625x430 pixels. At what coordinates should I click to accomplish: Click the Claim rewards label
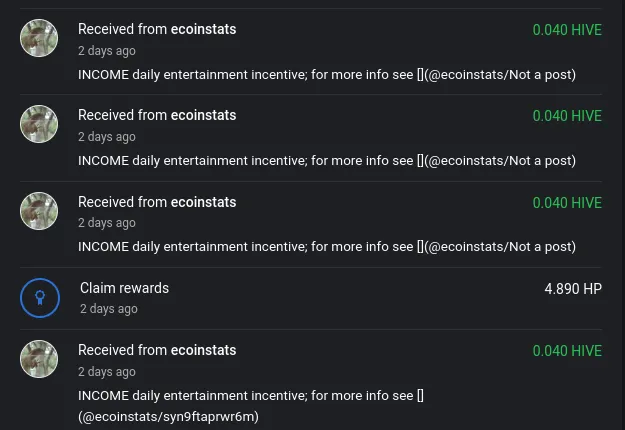(x=124, y=288)
